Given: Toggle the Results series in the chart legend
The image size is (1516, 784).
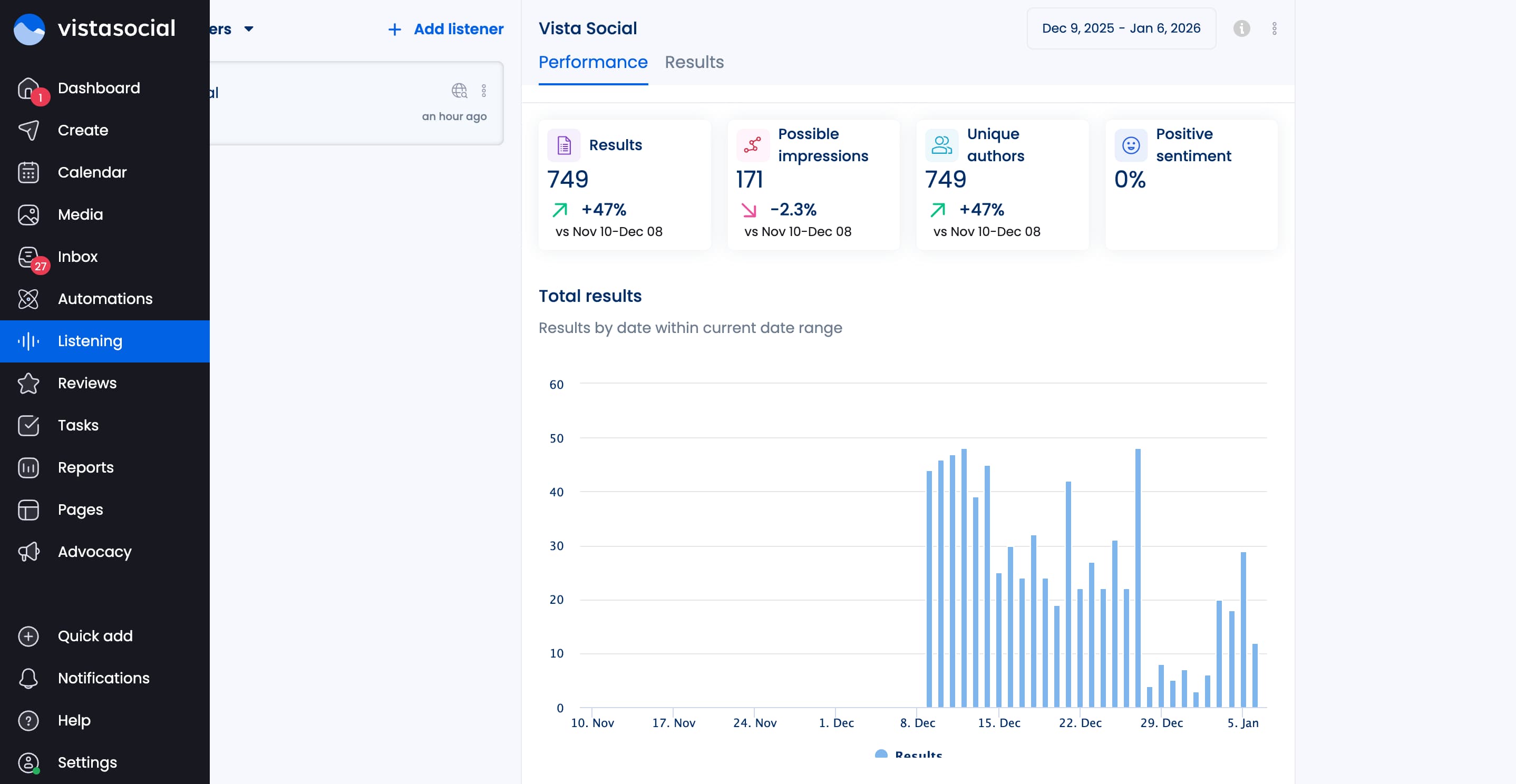Looking at the screenshot, I should pyautogui.click(x=909, y=754).
